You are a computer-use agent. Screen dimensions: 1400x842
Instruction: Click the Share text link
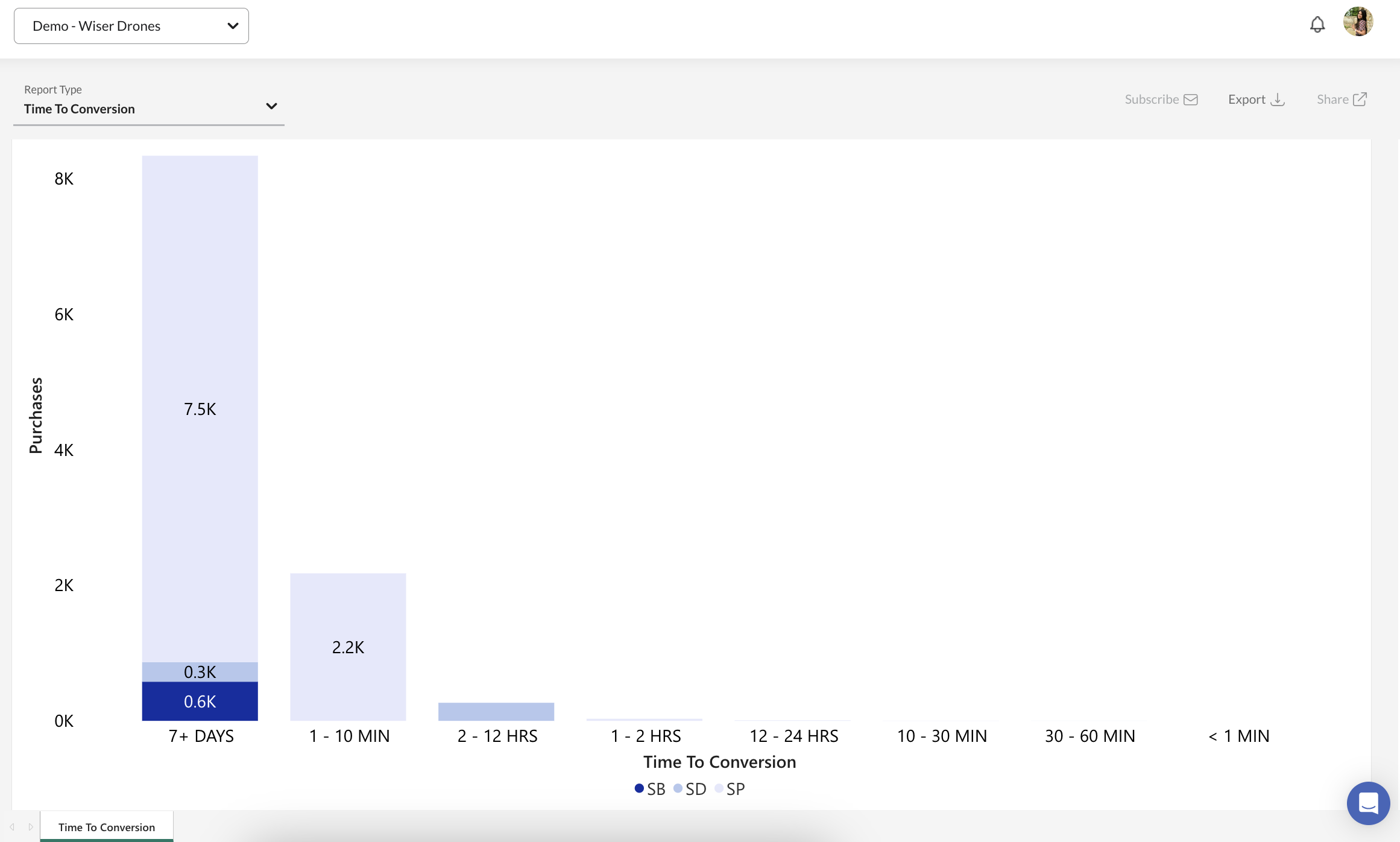click(x=1332, y=100)
